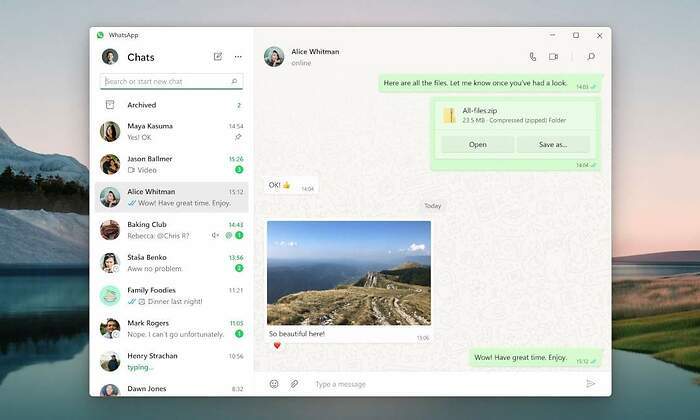Select the Alice Whitman chat in list

point(171,197)
